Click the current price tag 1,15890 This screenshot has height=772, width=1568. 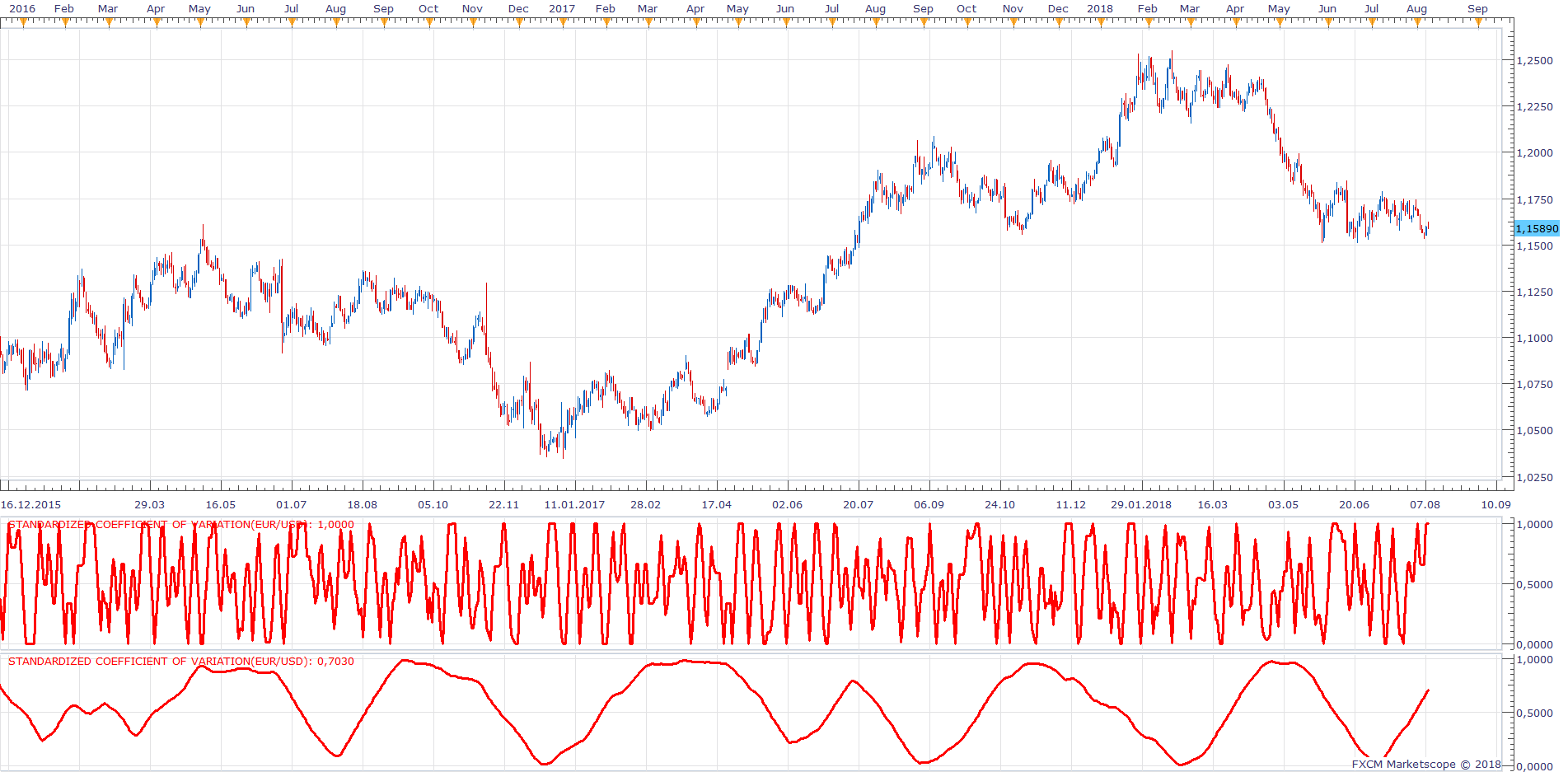[1537, 228]
